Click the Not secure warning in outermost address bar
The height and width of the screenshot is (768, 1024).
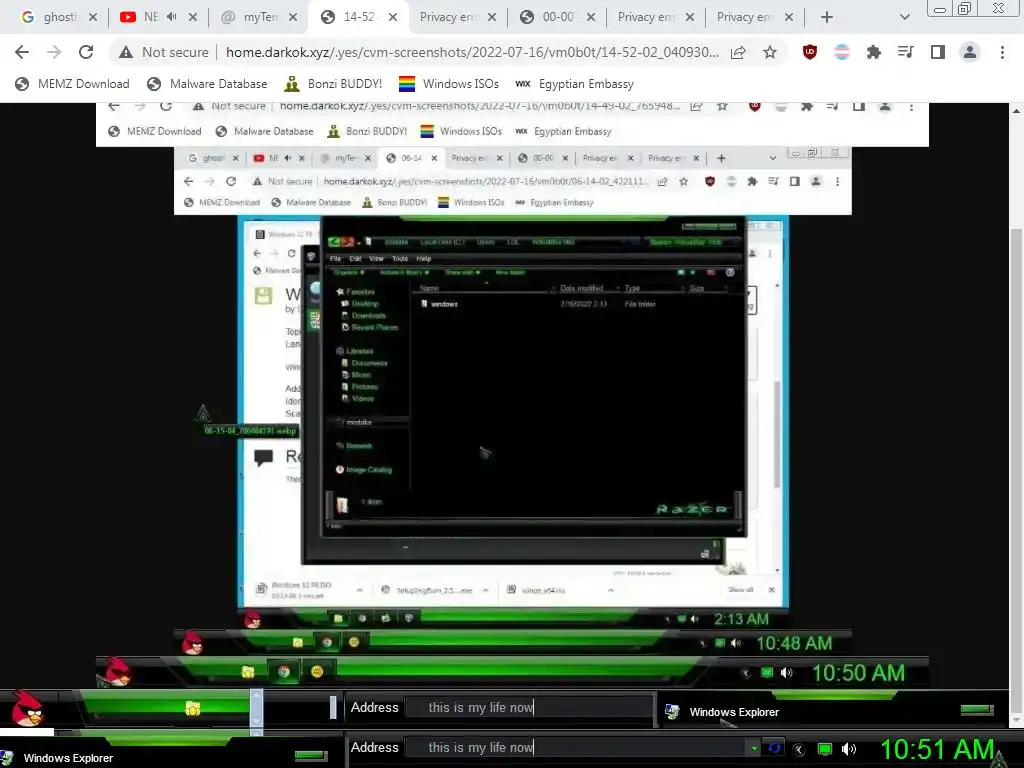(163, 52)
